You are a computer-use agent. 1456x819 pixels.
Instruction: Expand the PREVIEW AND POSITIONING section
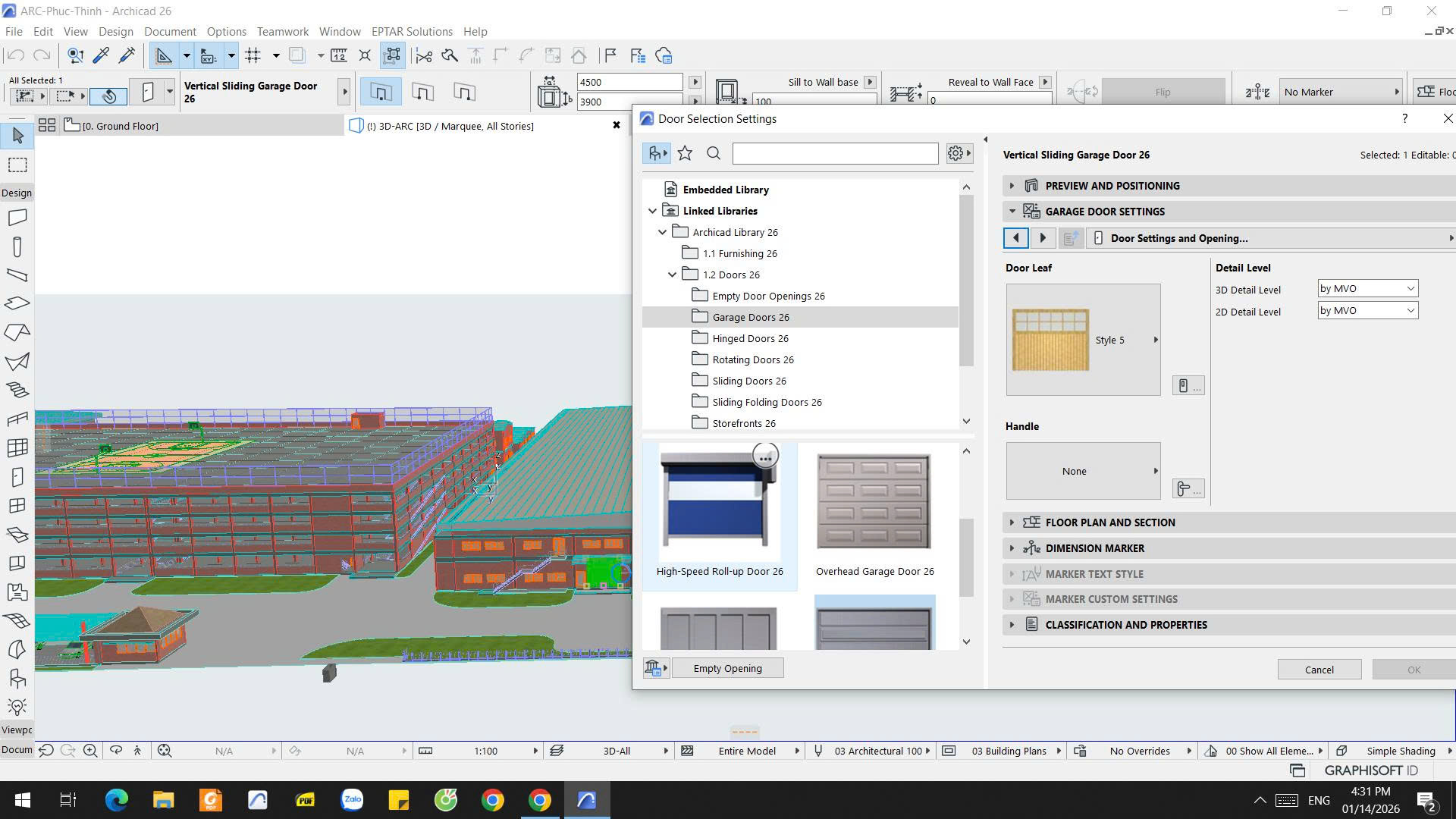coord(1012,185)
